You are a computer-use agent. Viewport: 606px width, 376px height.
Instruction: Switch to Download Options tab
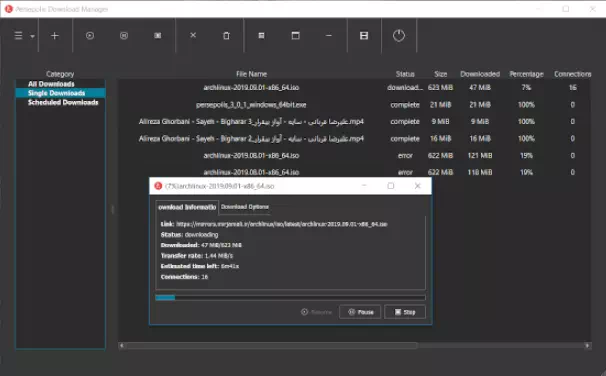tap(245, 207)
